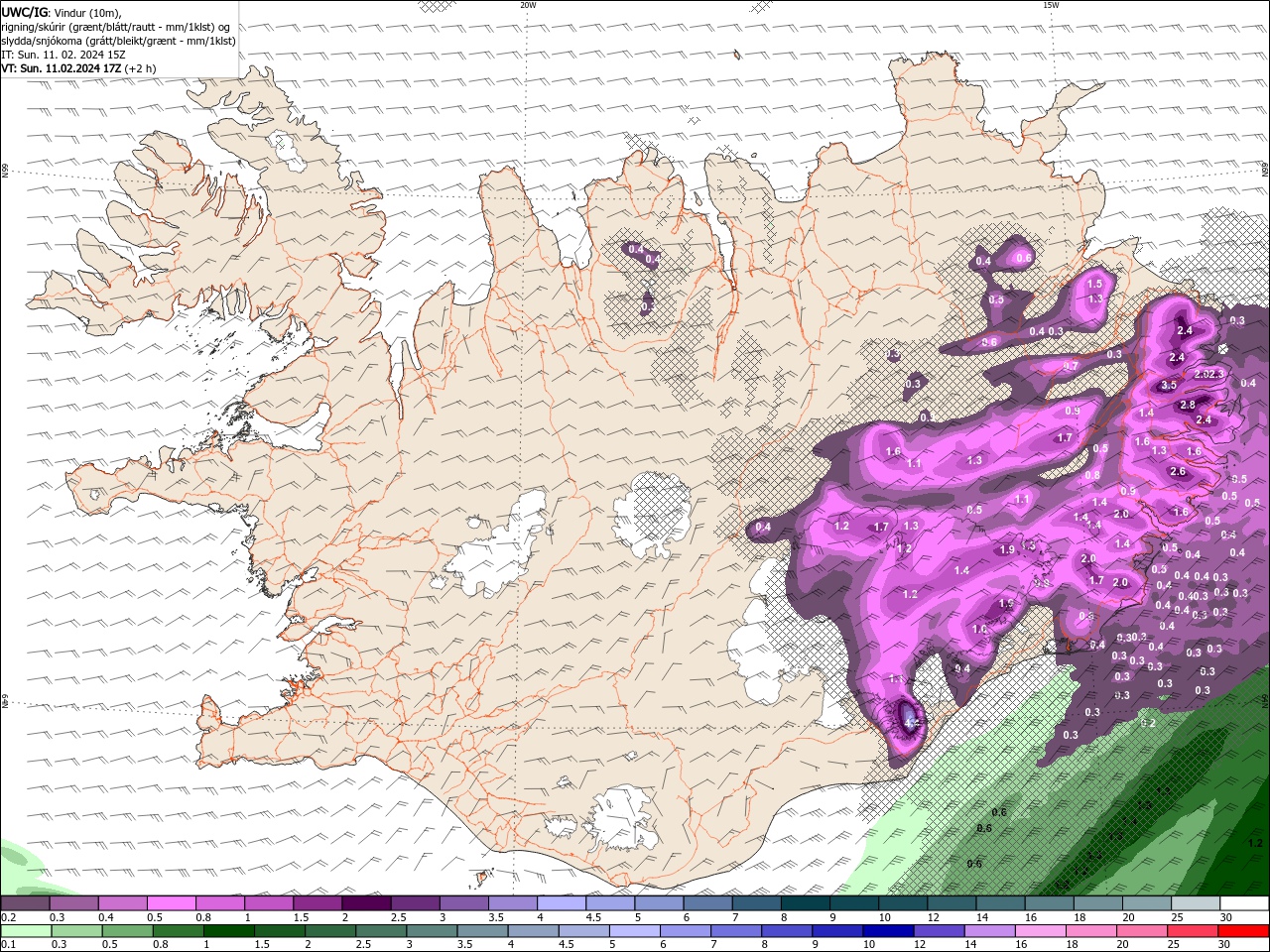This screenshot has width=1270, height=952.
Task: Pick the 10 deep blue swatch in lower legend
Action: point(889,930)
